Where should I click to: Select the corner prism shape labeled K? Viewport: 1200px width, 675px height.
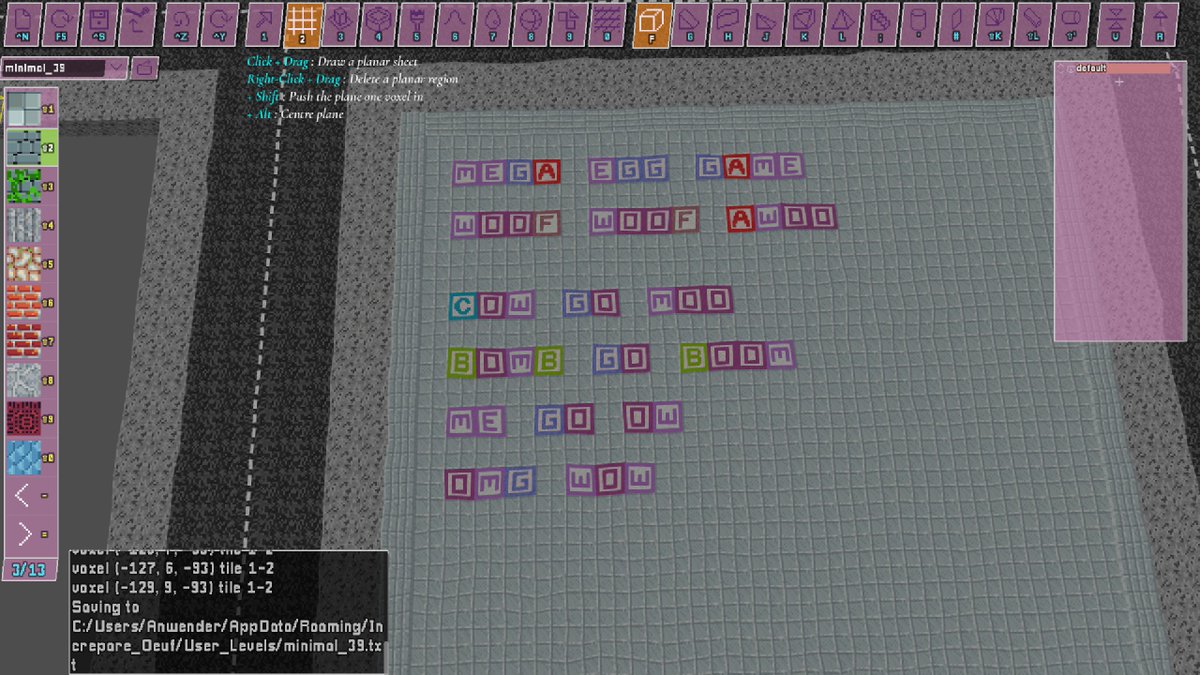coord(803,24)
